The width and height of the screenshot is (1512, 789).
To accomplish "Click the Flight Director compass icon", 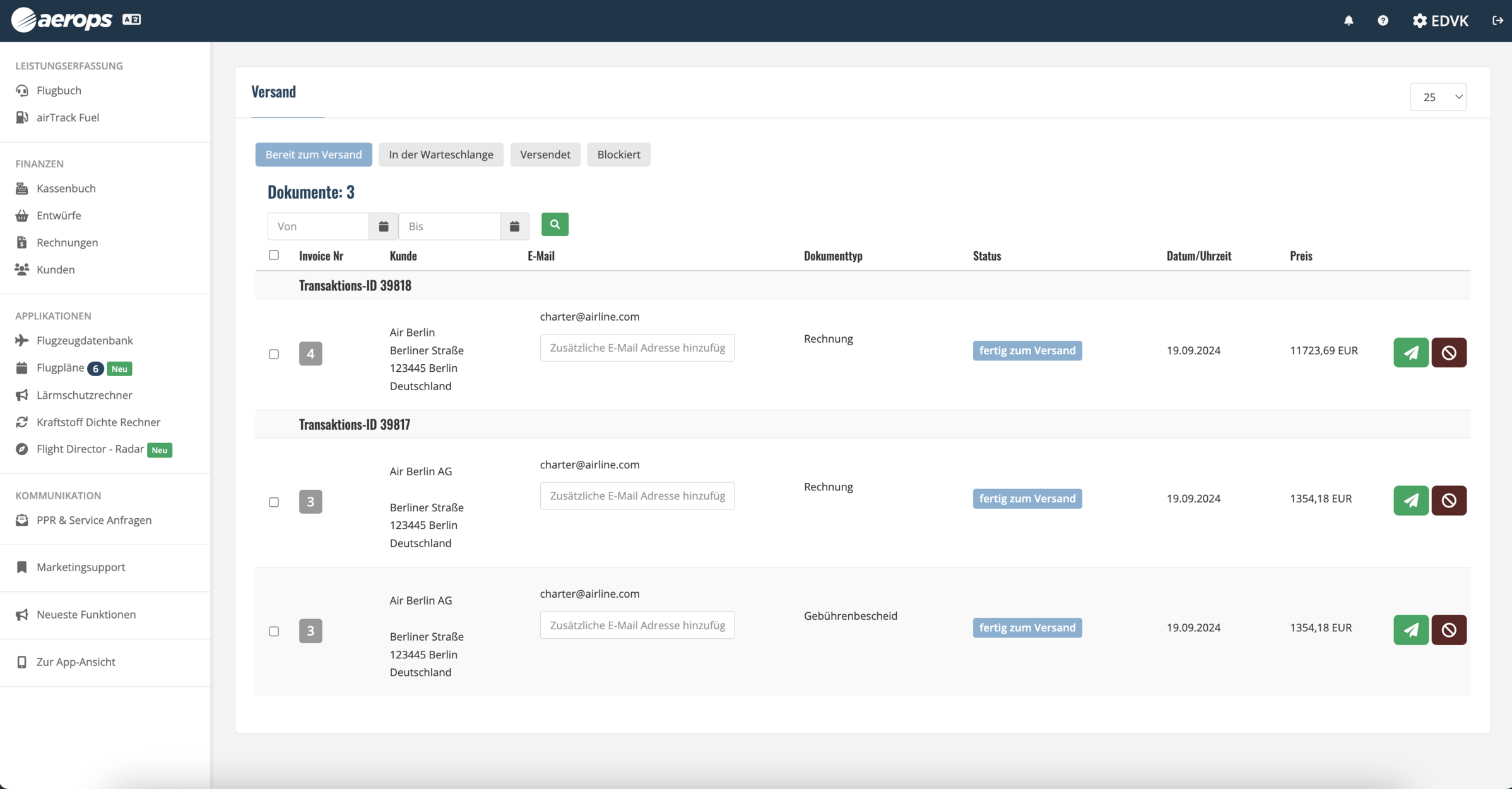I will point(22,449).
